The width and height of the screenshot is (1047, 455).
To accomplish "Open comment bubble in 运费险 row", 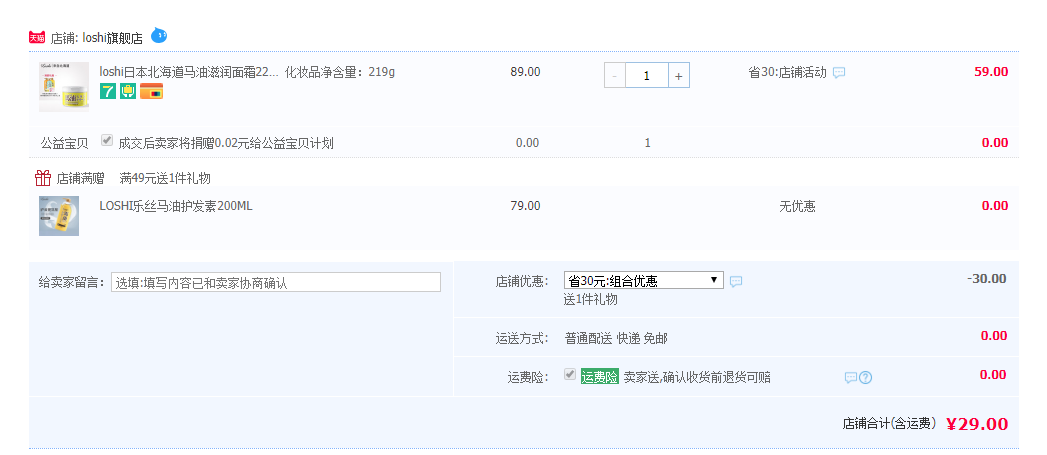I will [851, 377].
